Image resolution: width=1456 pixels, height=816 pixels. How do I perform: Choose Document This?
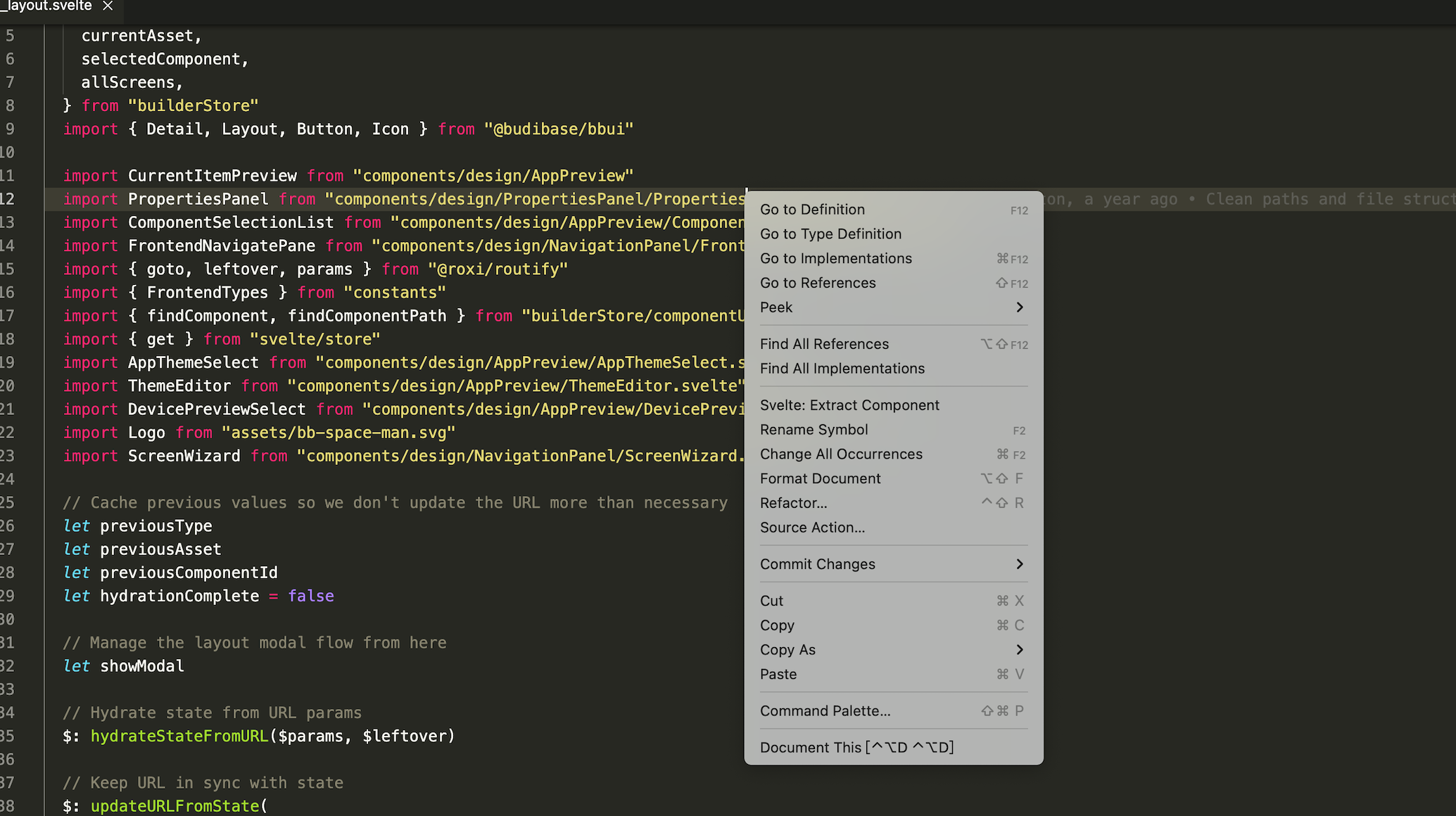coord(856,747)
